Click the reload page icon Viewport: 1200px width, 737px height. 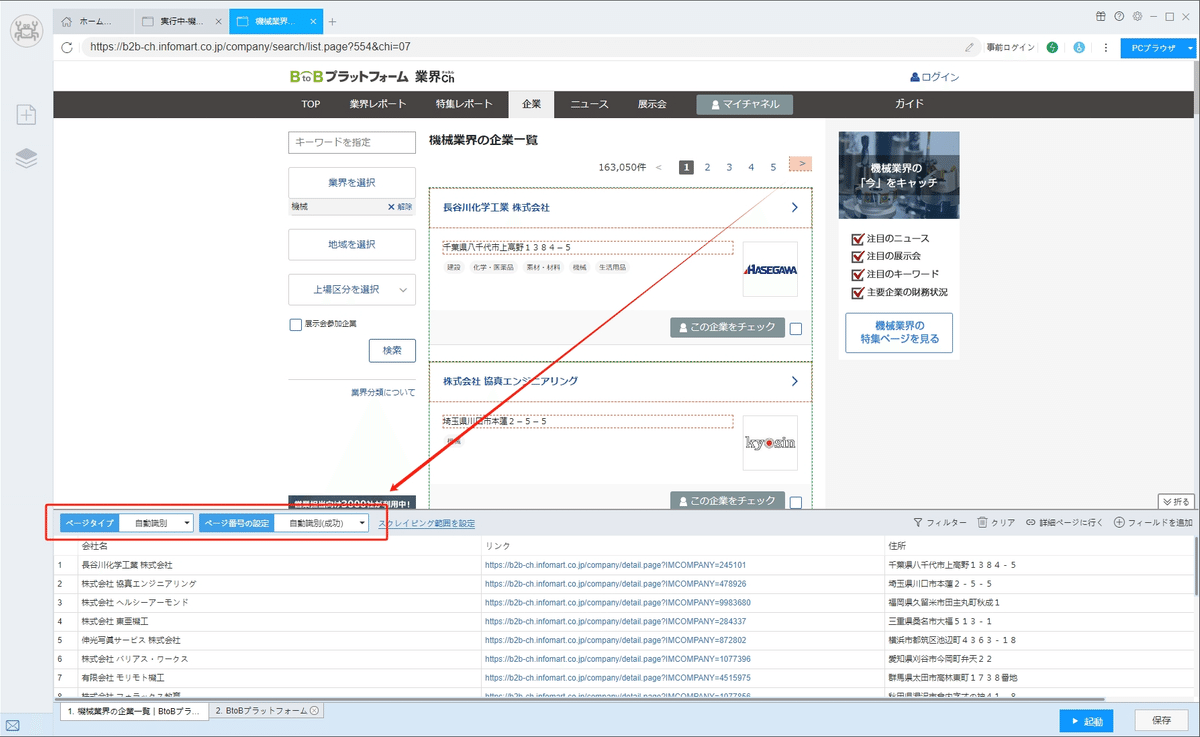tap(67, 47)
